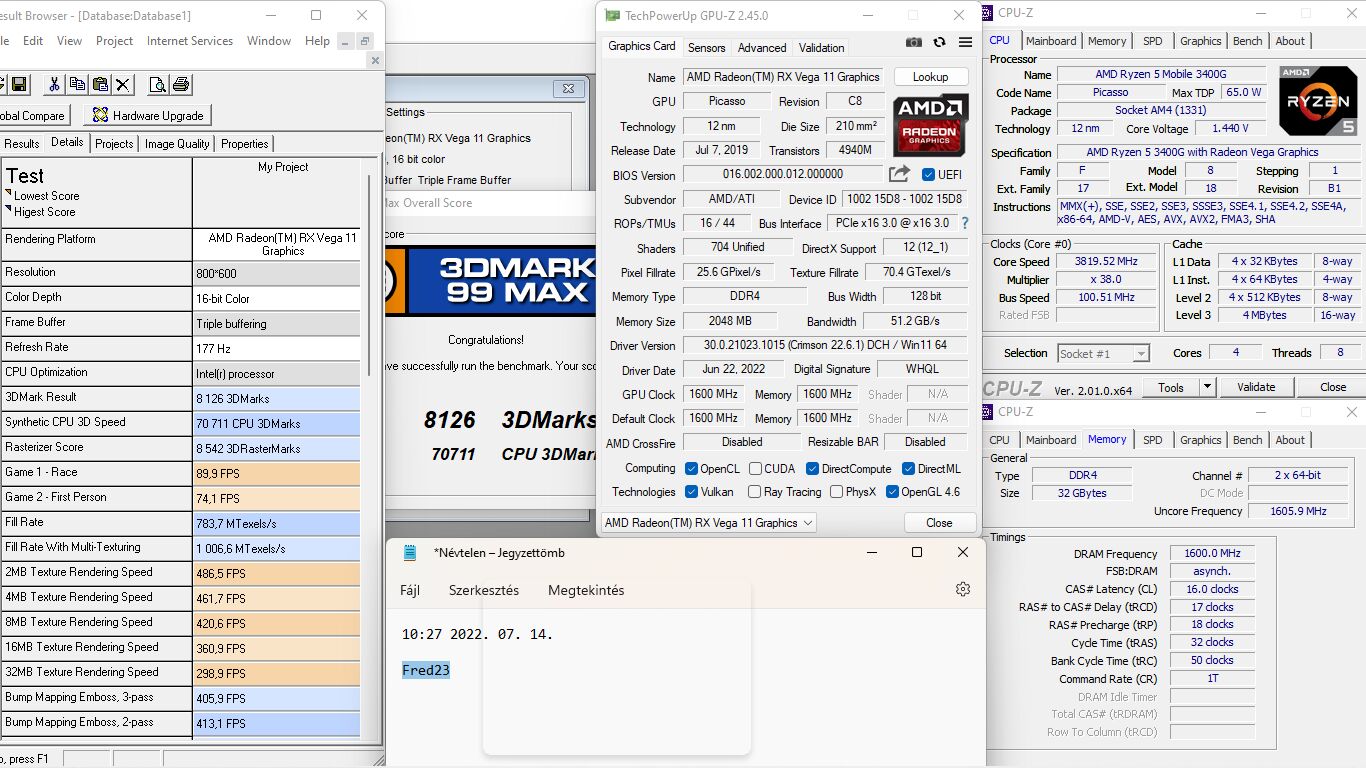The image size is (1366, 768).
Task: Click the Lookup button in GPU-Z
Action: point(930,77)
